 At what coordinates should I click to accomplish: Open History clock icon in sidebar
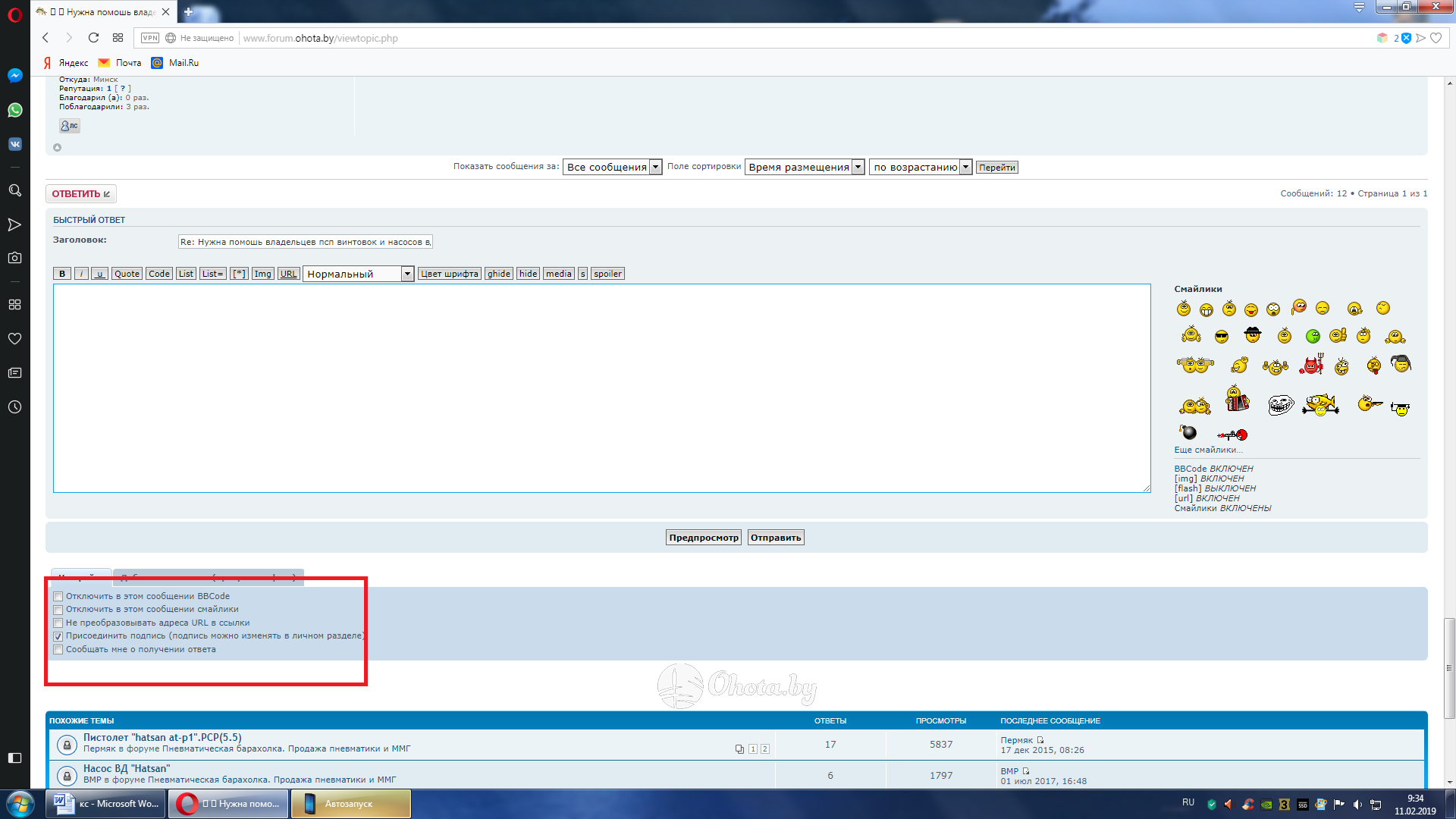tap(15, 407)
